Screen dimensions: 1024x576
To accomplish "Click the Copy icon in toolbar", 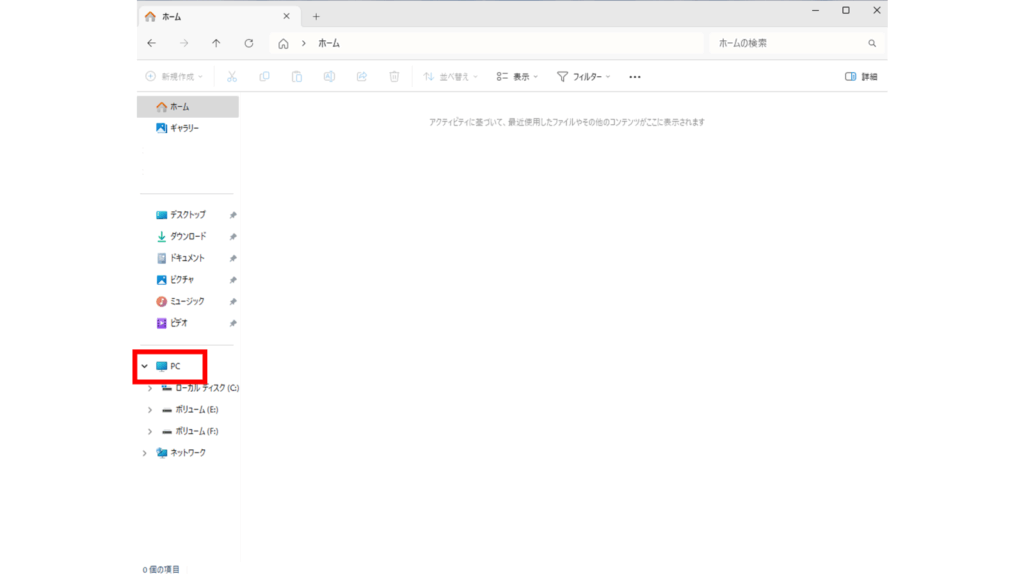I will tap(264, 76).
